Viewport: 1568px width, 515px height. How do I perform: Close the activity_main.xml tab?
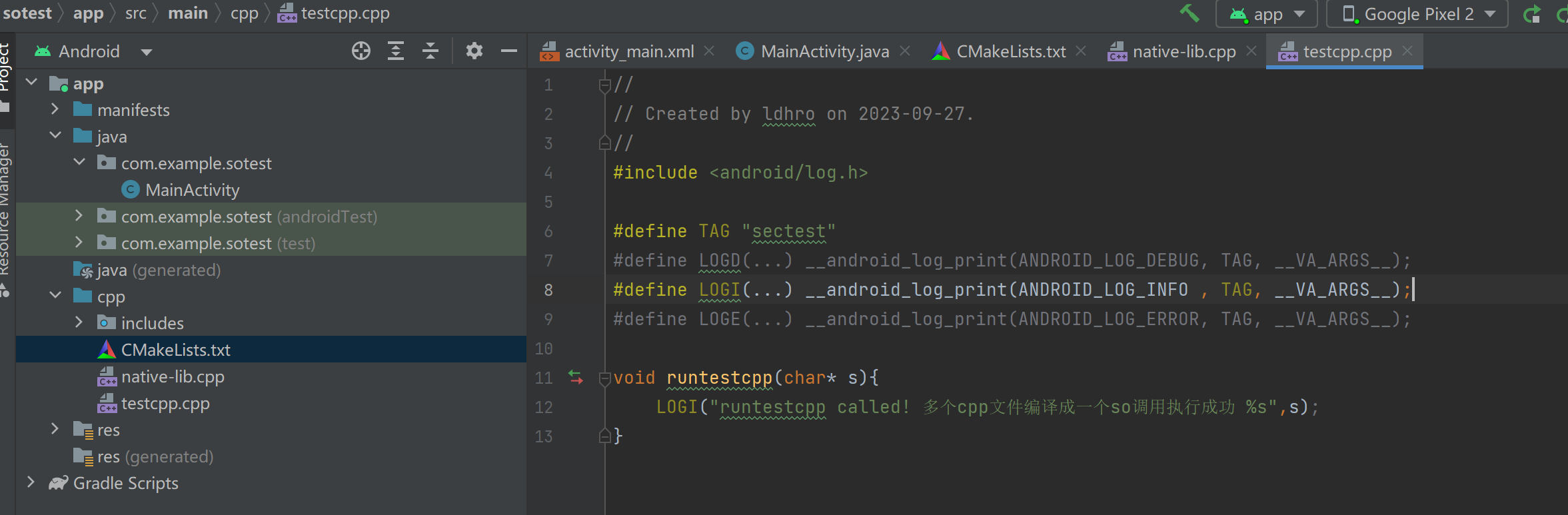(710, 51)
